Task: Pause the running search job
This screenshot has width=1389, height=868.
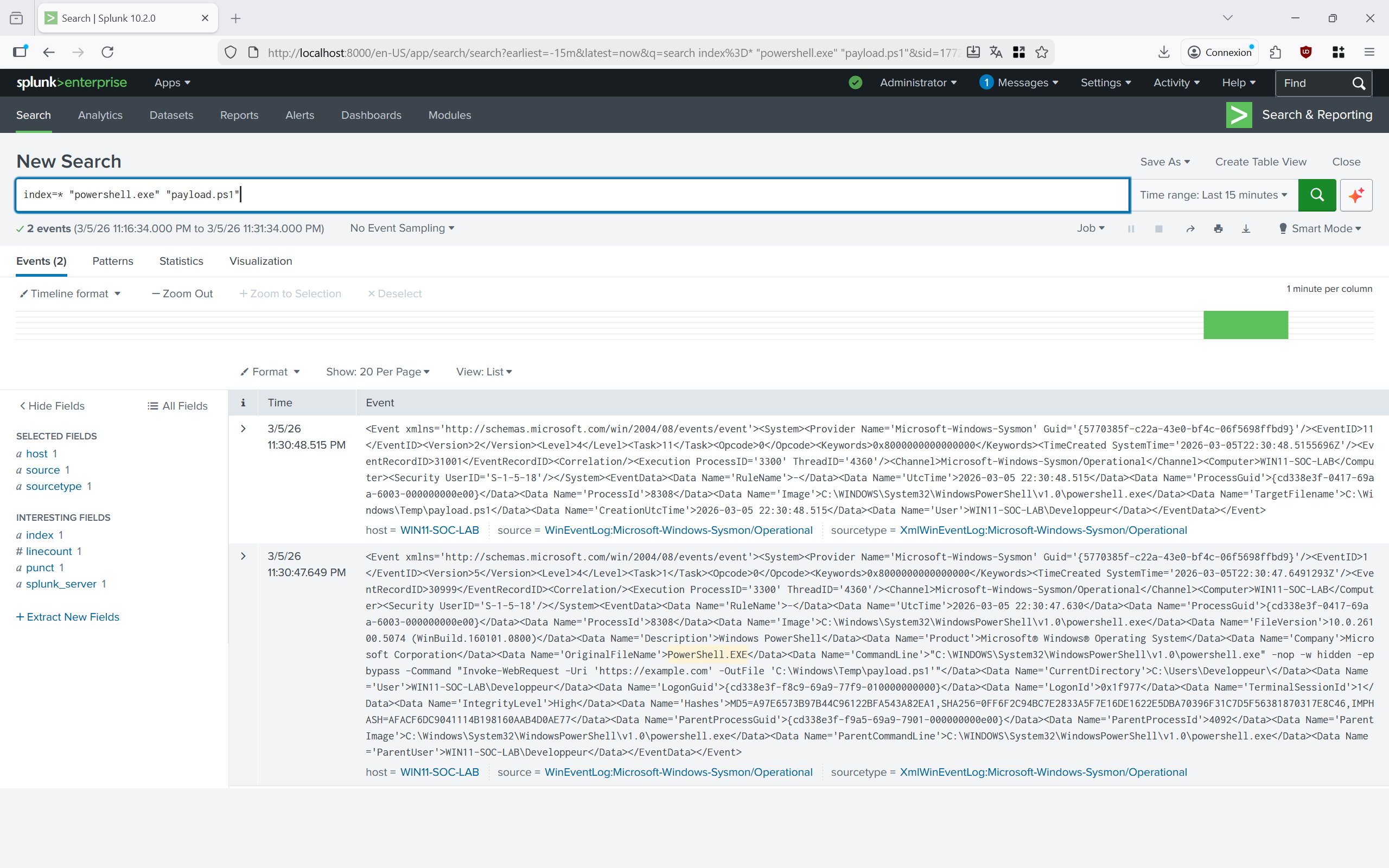Action: [x=1131, y=228]
